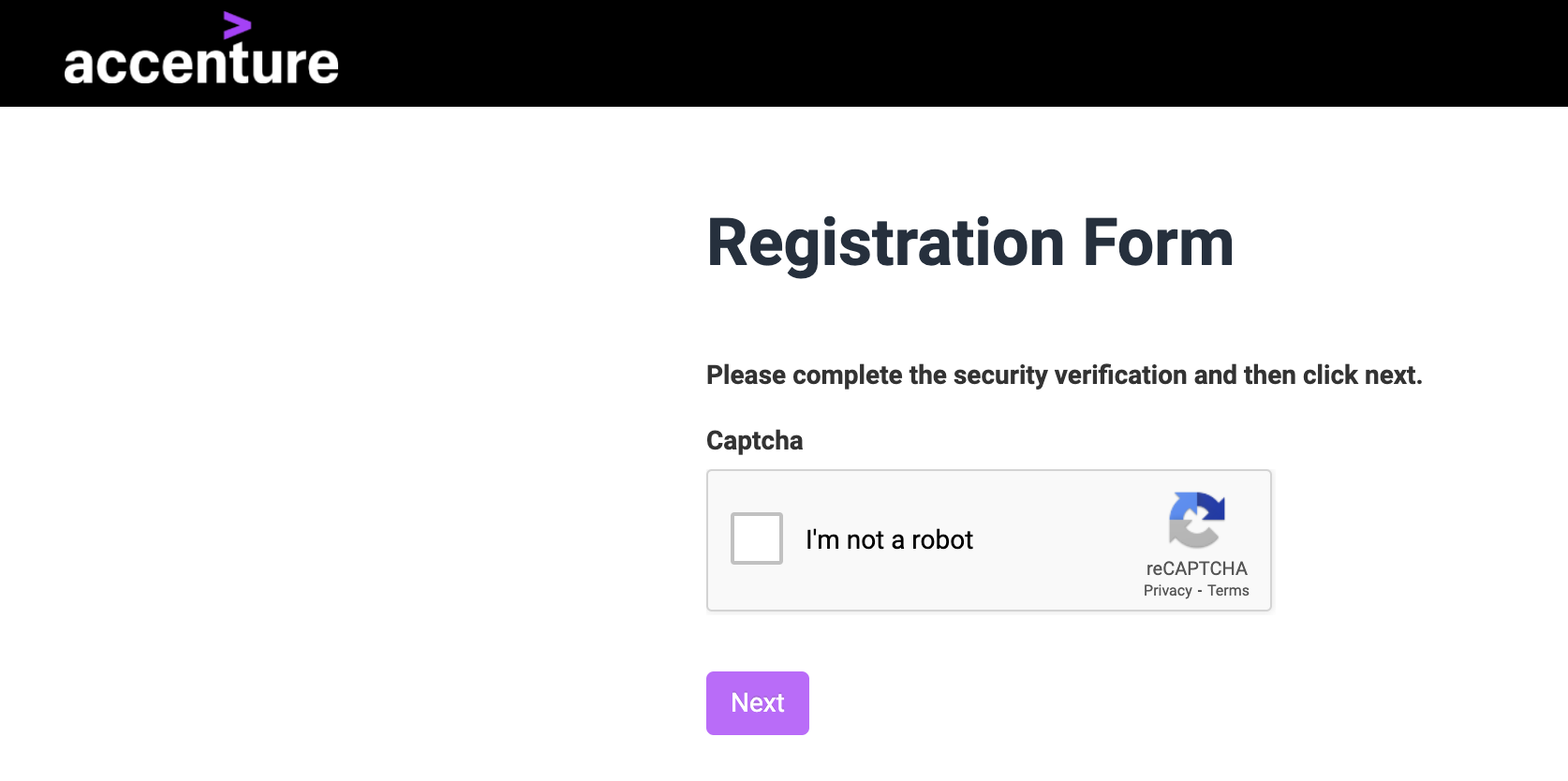Click the security verification instruction text
Screen dimensions: 1568x781
tap(1064, 375)
